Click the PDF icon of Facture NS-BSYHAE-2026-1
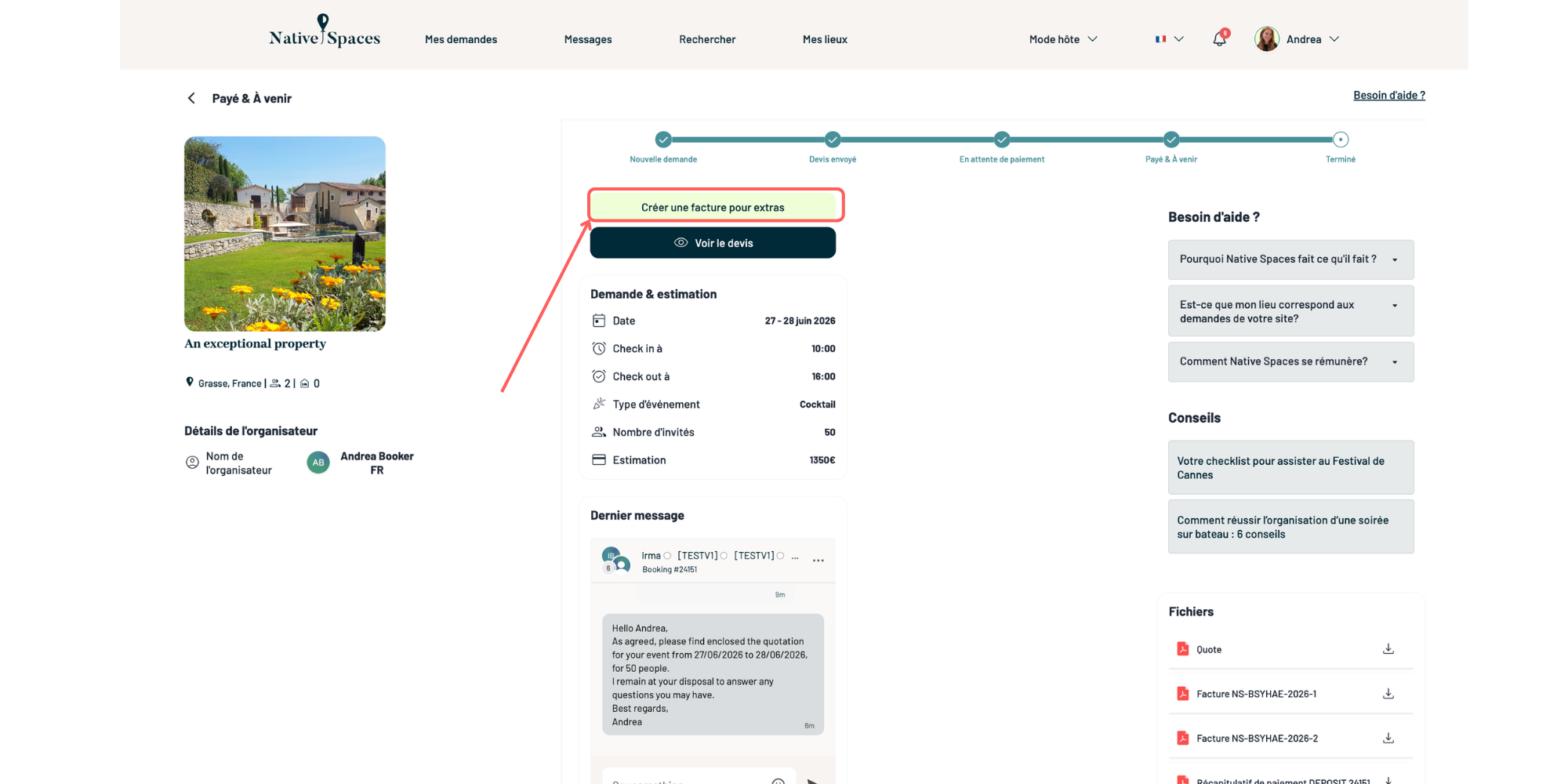Viewport: 1568px width, 784px height. [x=1182, y=694]
